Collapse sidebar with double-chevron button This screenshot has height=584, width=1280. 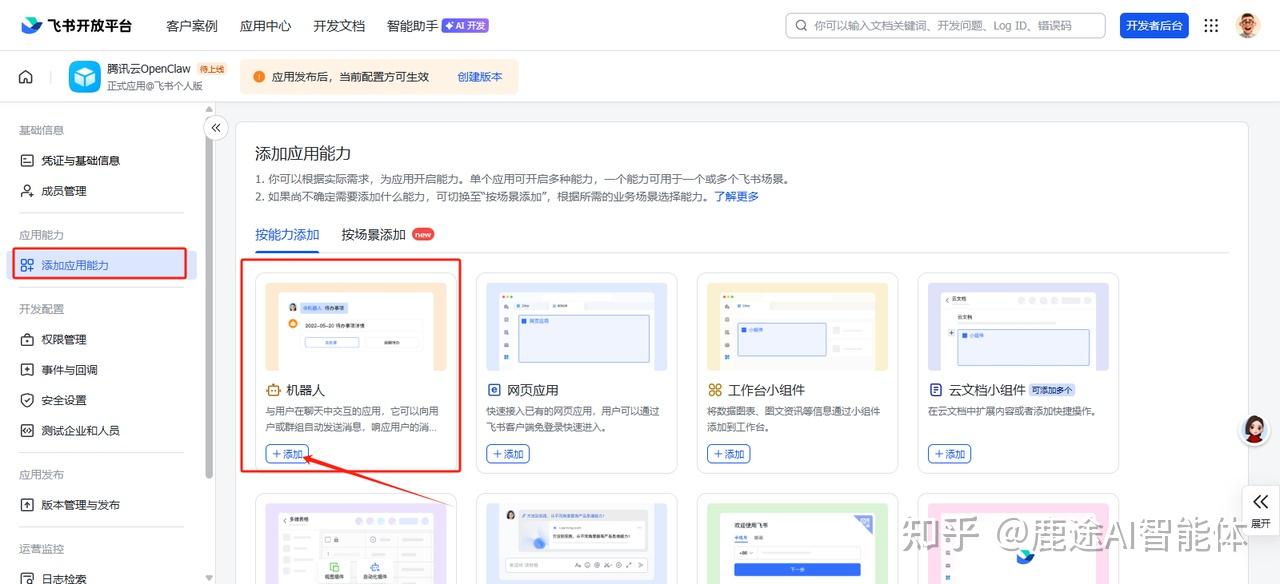coord(216,128)
